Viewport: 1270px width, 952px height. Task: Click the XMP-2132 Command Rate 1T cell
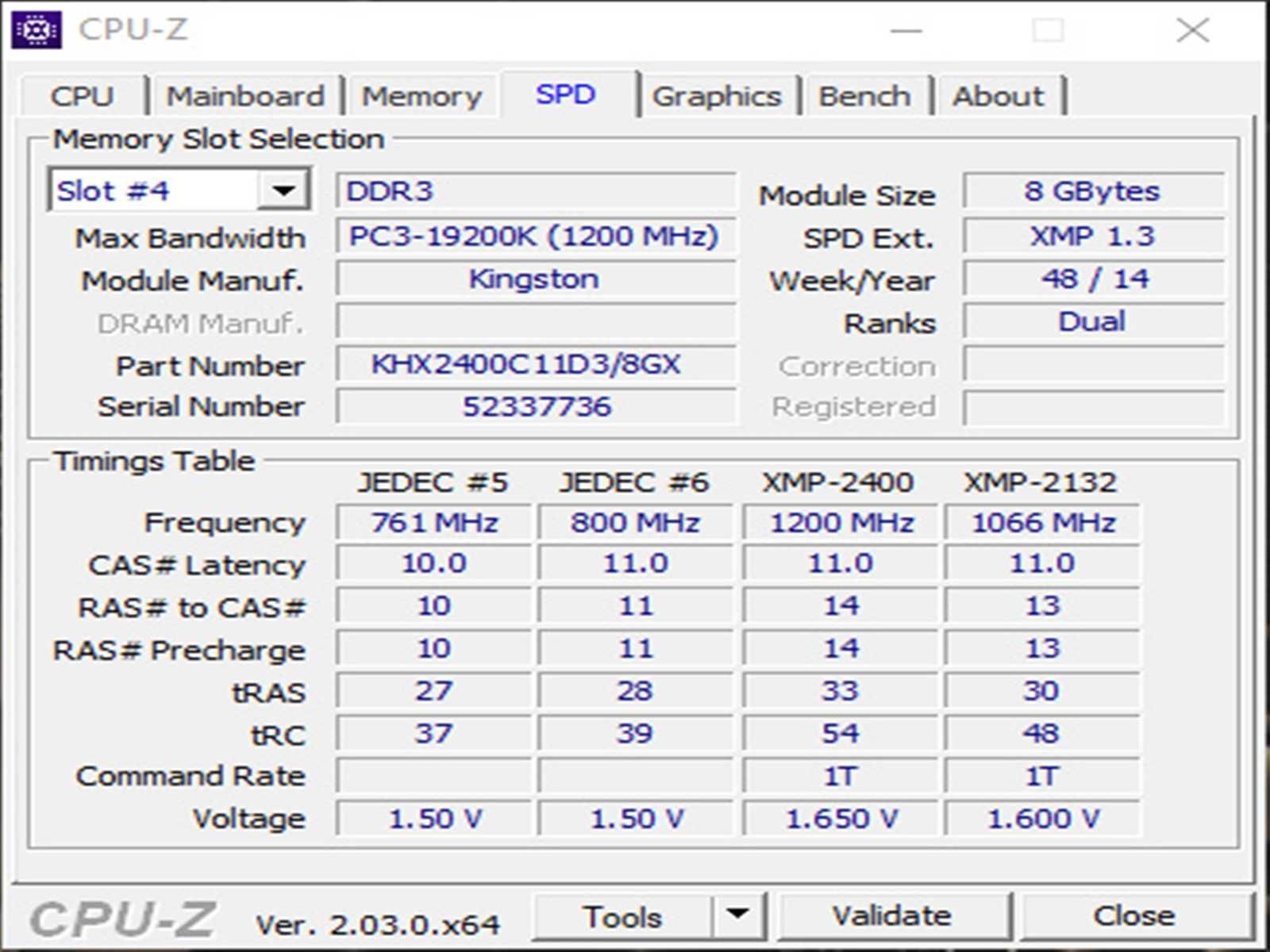1042,776
